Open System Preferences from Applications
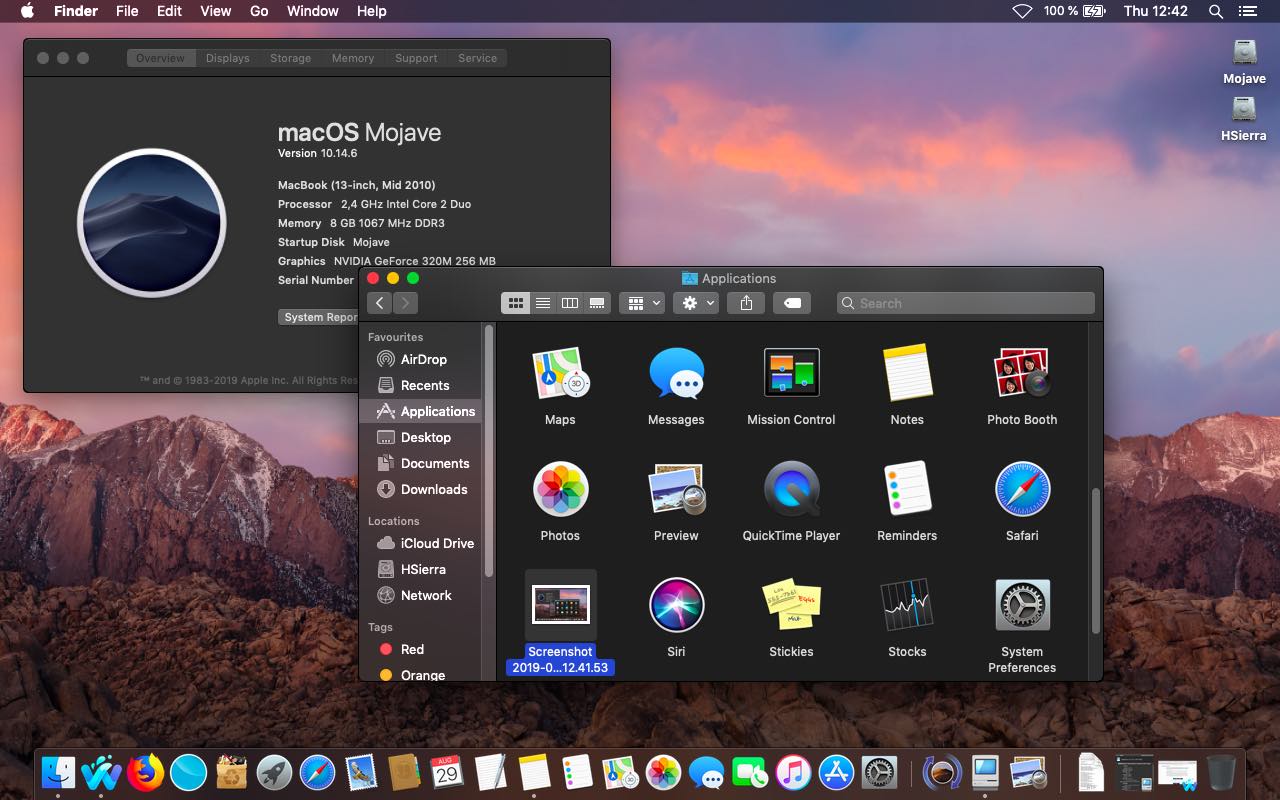1280x800 pixels. click(1021, 605)
